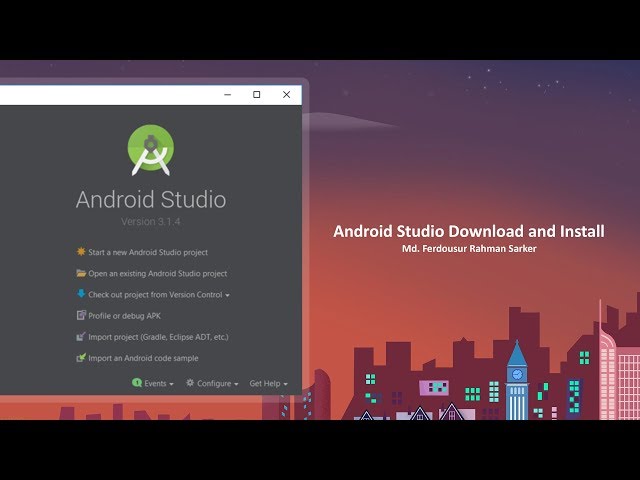Screen dimensions: 640x480
Task: Click the blue download arrow icon for Version Control
Action: pyautogui.click(x=81, y=293)
